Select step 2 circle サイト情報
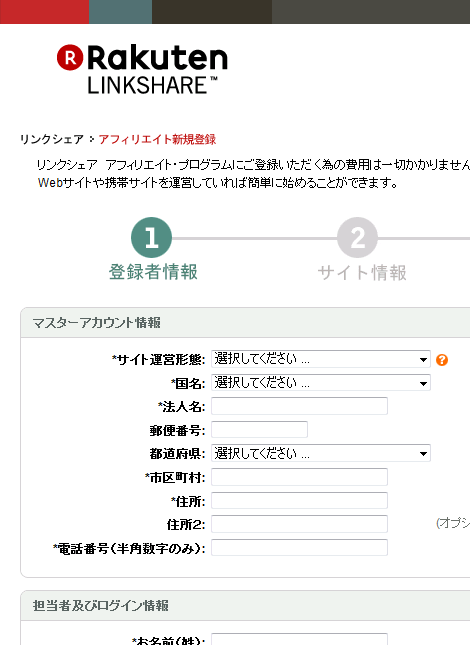Screen dimensions: 470x645 coord(357,237)
